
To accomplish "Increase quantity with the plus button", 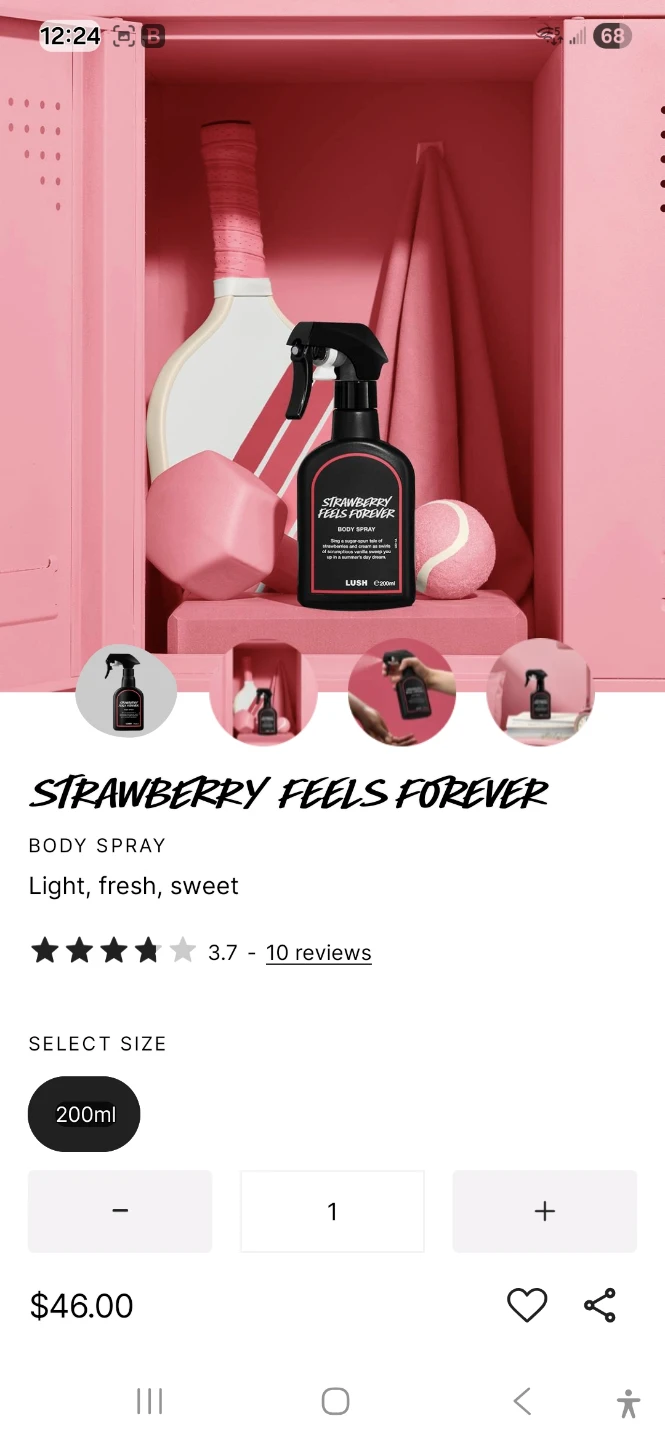I will tap(545, 1211).
